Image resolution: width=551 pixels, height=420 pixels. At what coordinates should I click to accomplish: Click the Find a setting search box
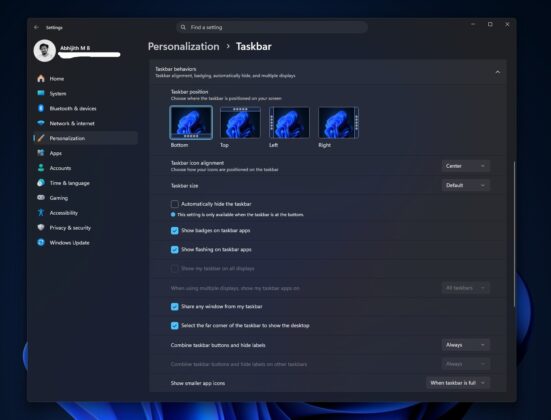[272, 27]
